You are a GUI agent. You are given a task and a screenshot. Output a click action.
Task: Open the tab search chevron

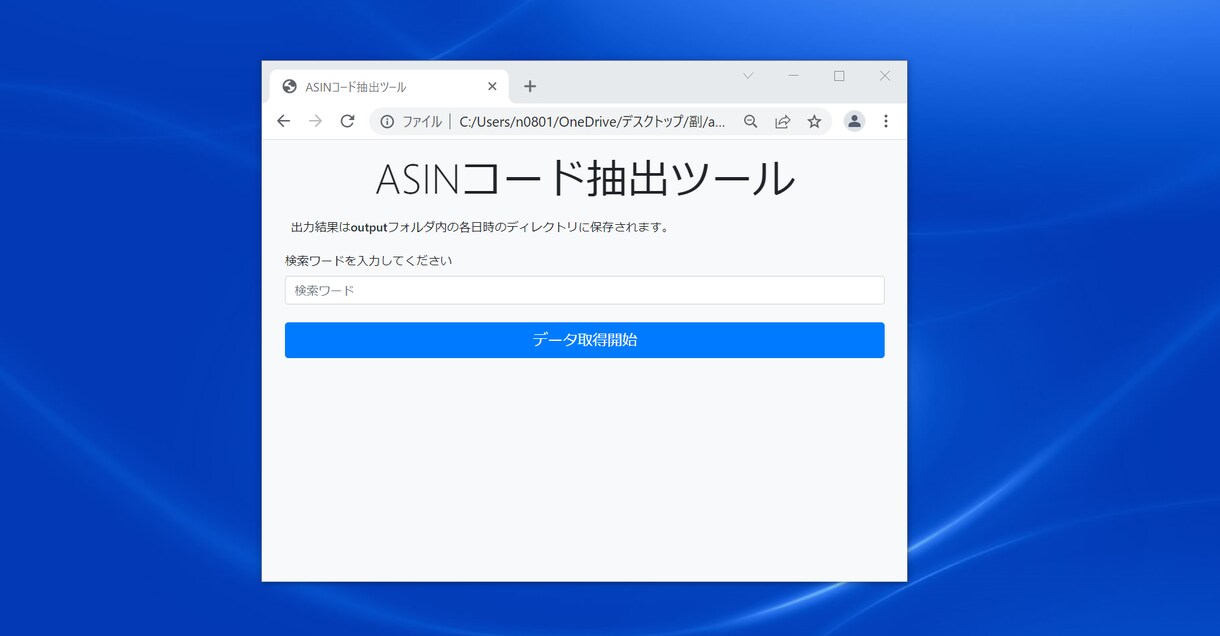pos(748,76)
